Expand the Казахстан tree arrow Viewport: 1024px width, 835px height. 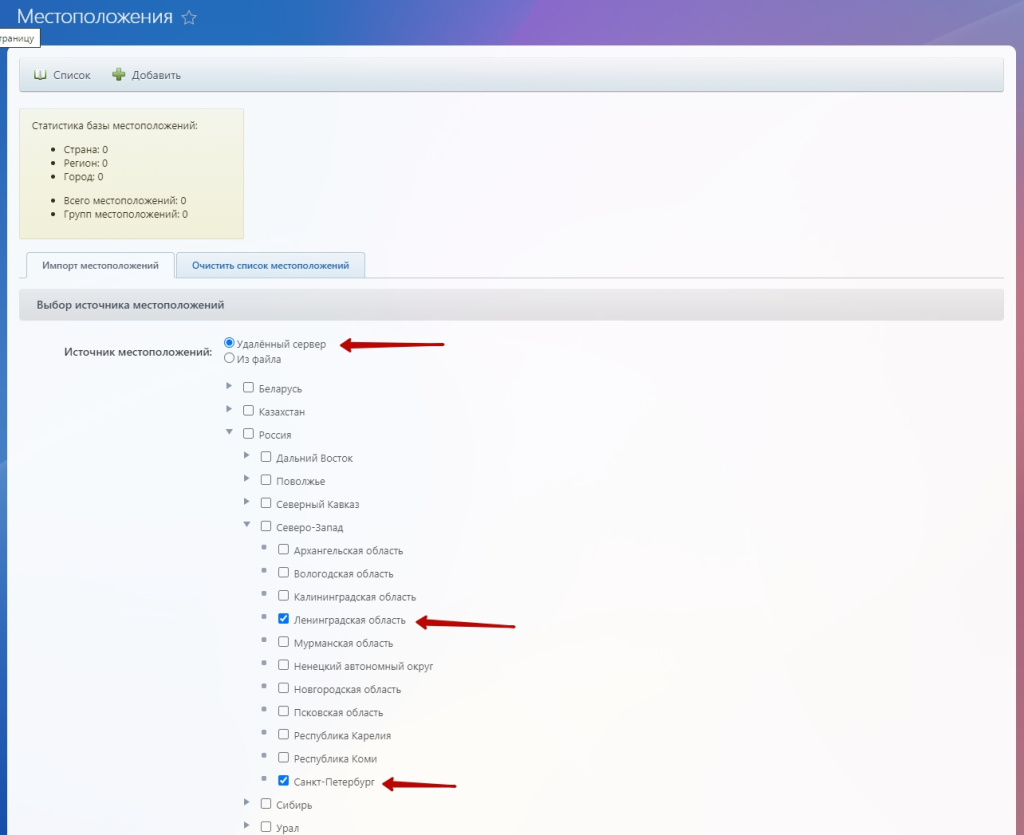pyautogui.click(x=230, y=409)
